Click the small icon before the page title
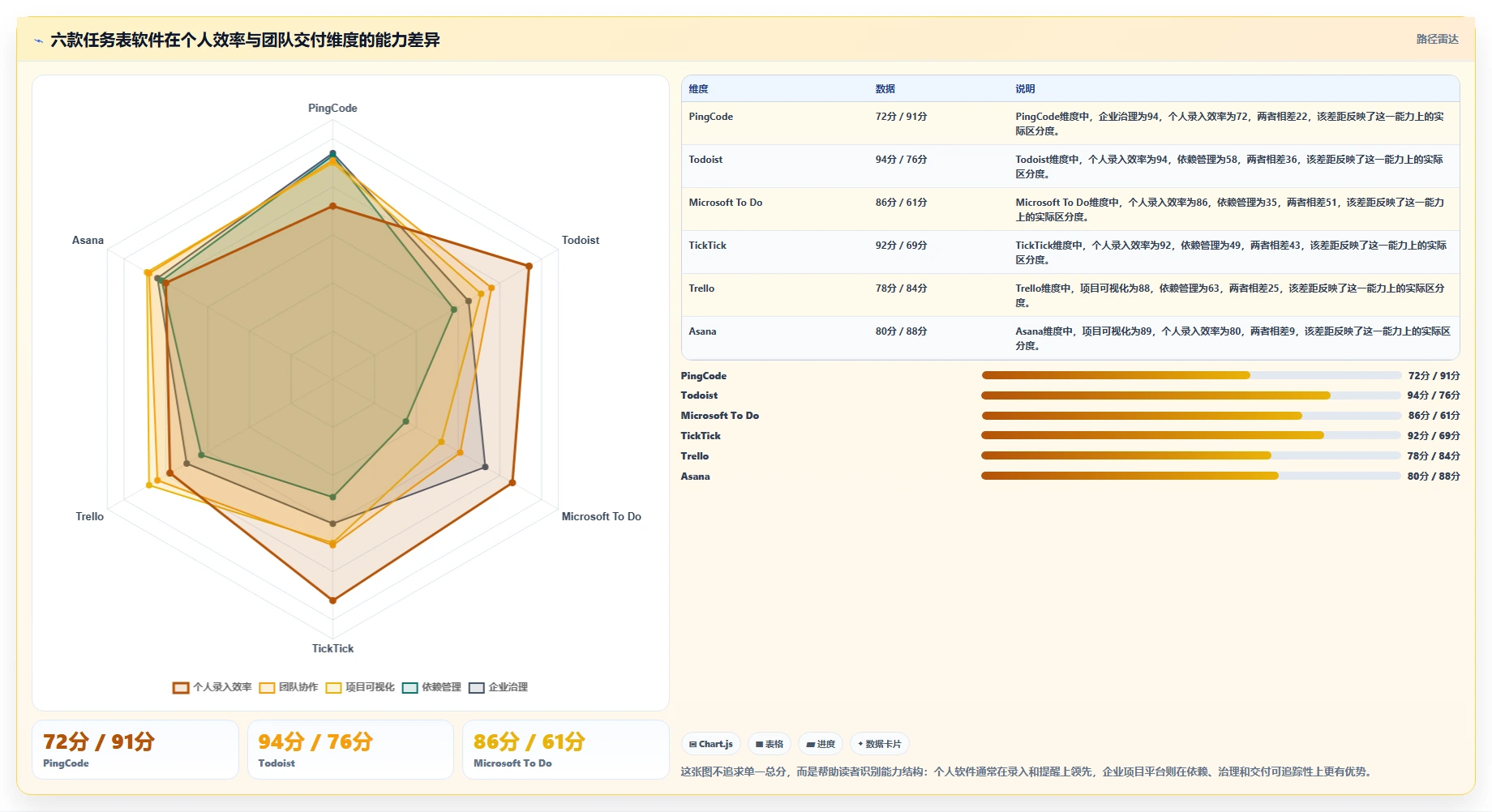The height and width of the screenshot is (812, 1492). (x=38, y=41)
